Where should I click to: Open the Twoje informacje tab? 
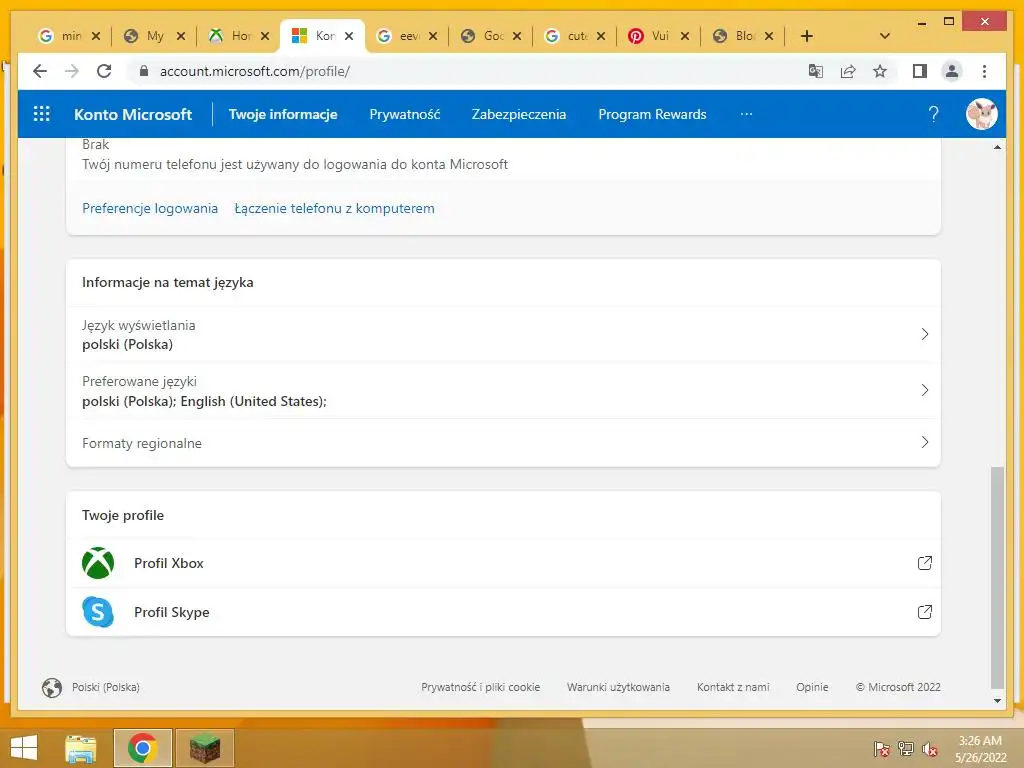(x=283, y=114)
